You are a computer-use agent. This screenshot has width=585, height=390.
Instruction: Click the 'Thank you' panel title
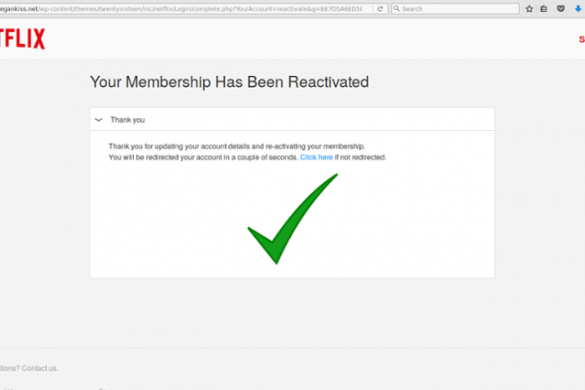pyautogui.click(x=128, y=120)
